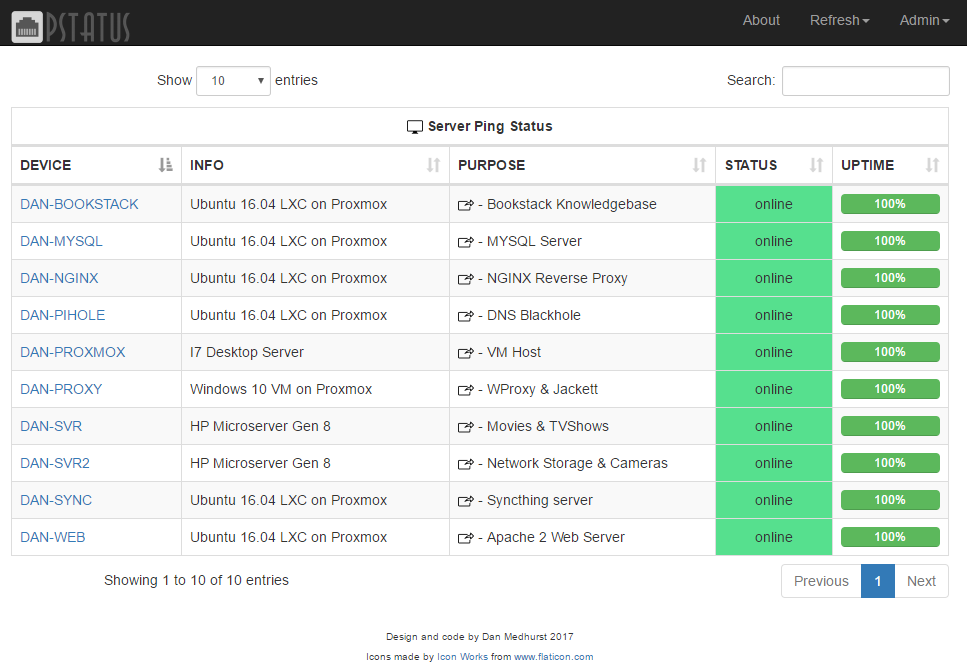The width and height of the screenshot is (967, 666).
Task: Open DAN-SYNC device link
Action: [56, 500]
